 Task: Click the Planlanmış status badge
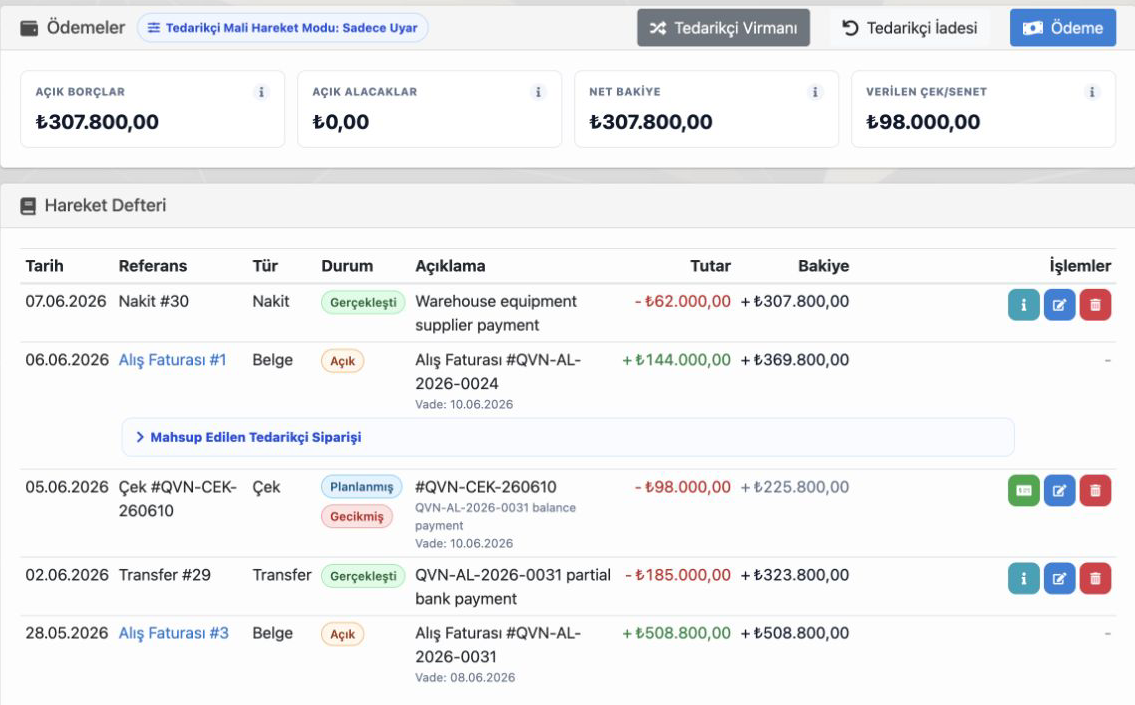pyautogui.click(x=362, y=486)
